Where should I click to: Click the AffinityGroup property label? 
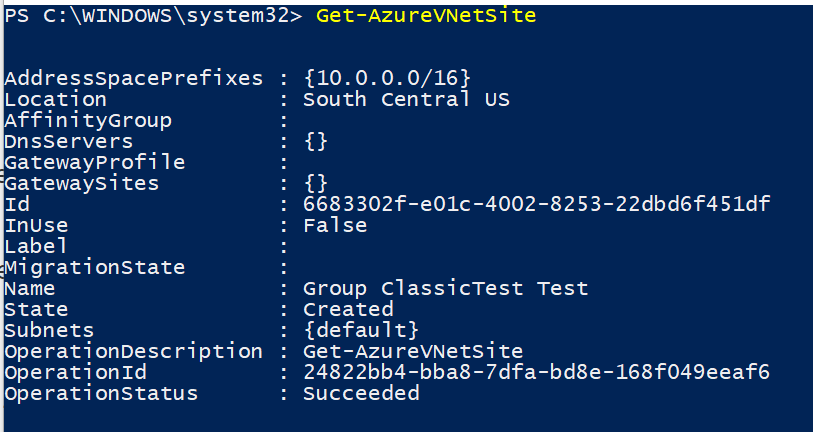click(88, 120)
